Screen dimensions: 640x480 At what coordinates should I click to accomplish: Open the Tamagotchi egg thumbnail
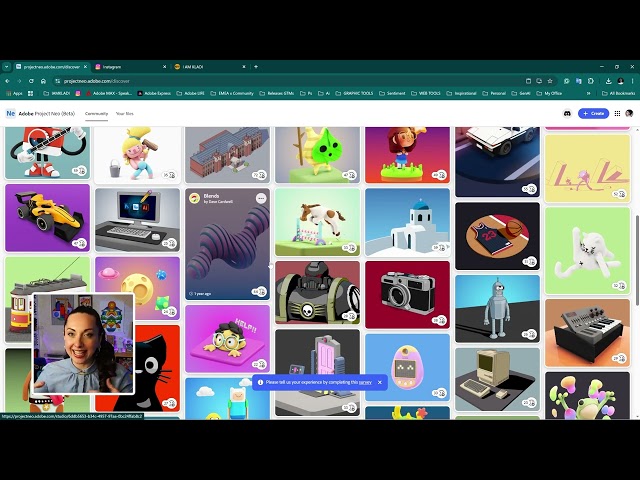(x=407, y=367)
